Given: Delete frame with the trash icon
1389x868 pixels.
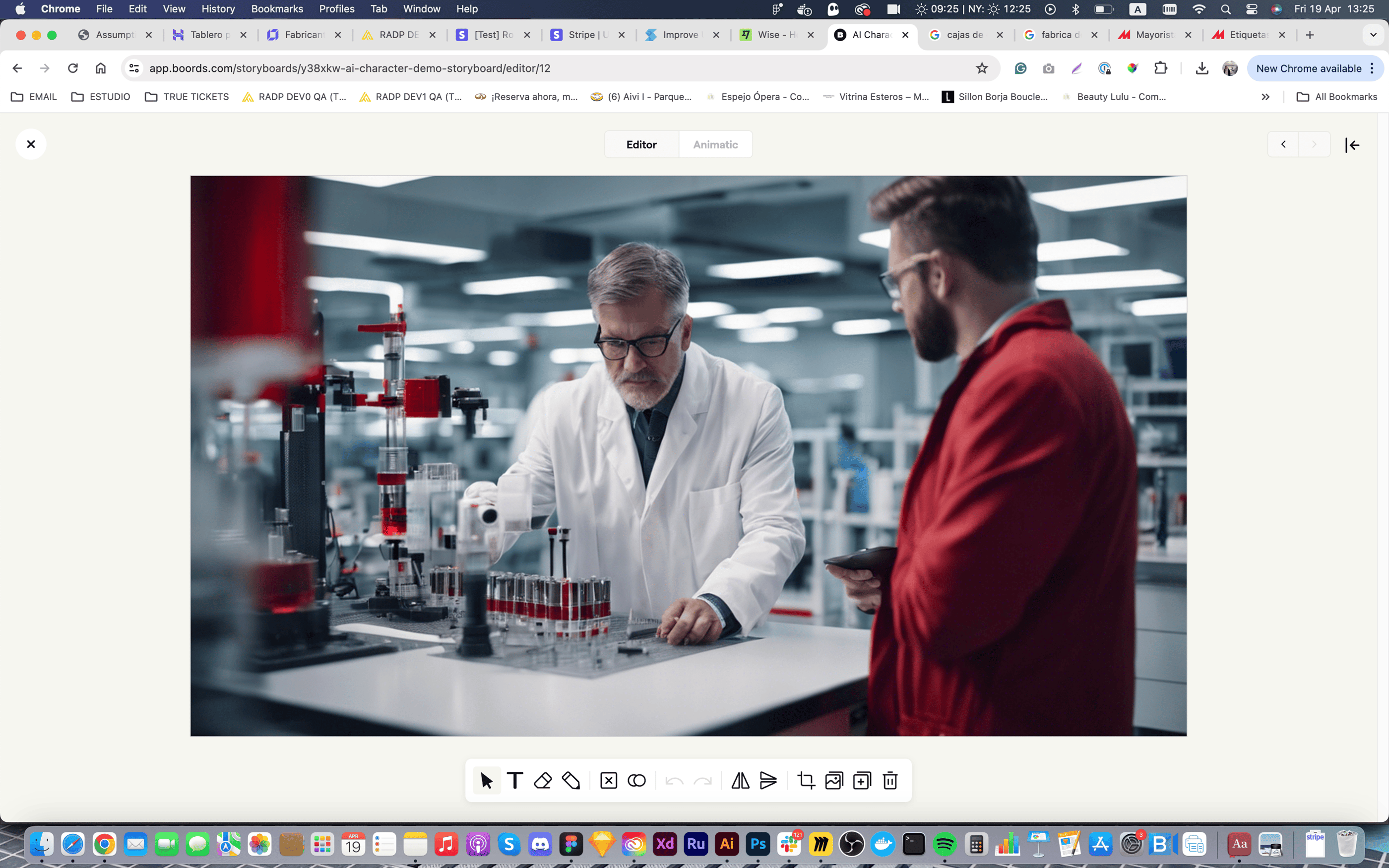Looking at the screenshot, I should pos(889,781).
